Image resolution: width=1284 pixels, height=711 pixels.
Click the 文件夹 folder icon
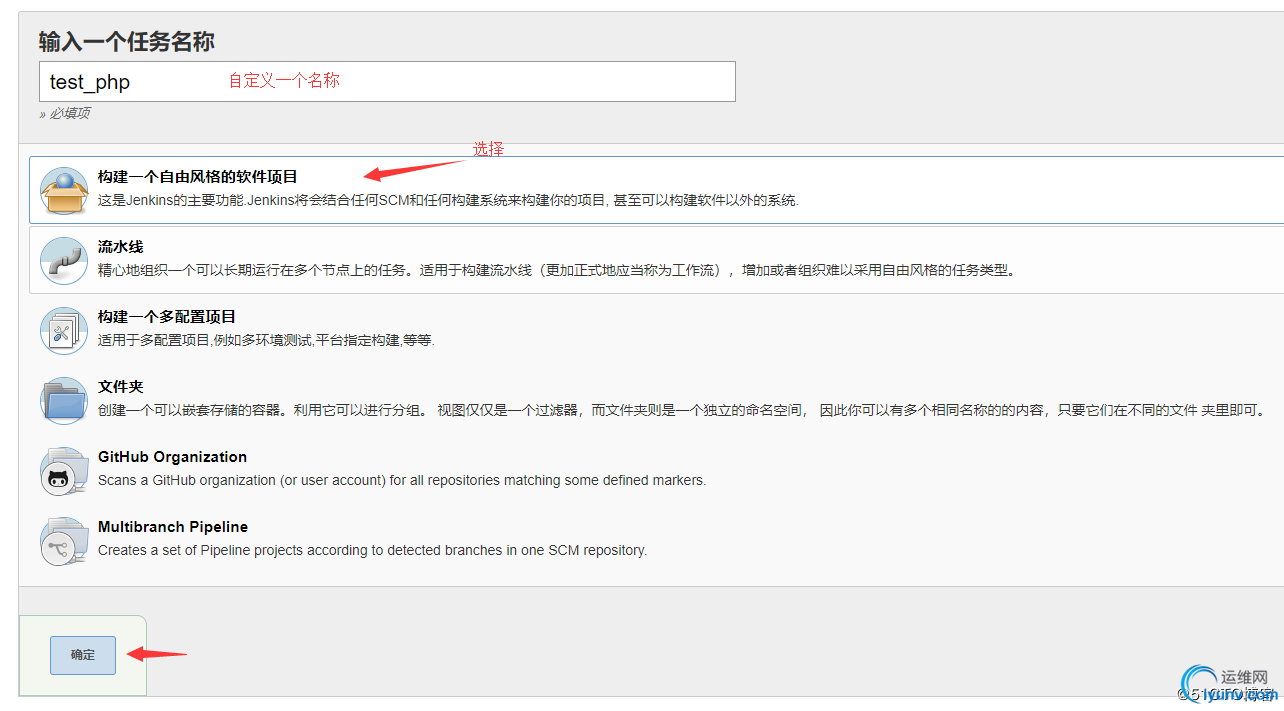coord(64,400)
